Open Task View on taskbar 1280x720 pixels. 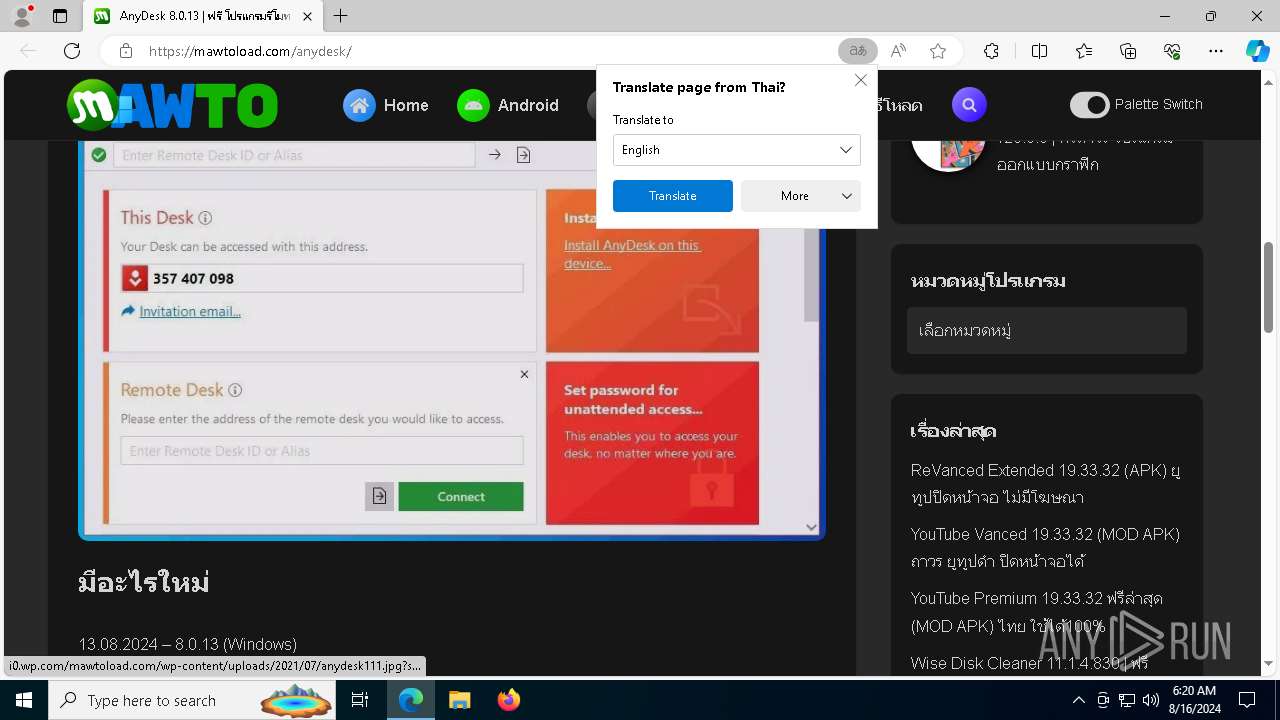point(360,700)
